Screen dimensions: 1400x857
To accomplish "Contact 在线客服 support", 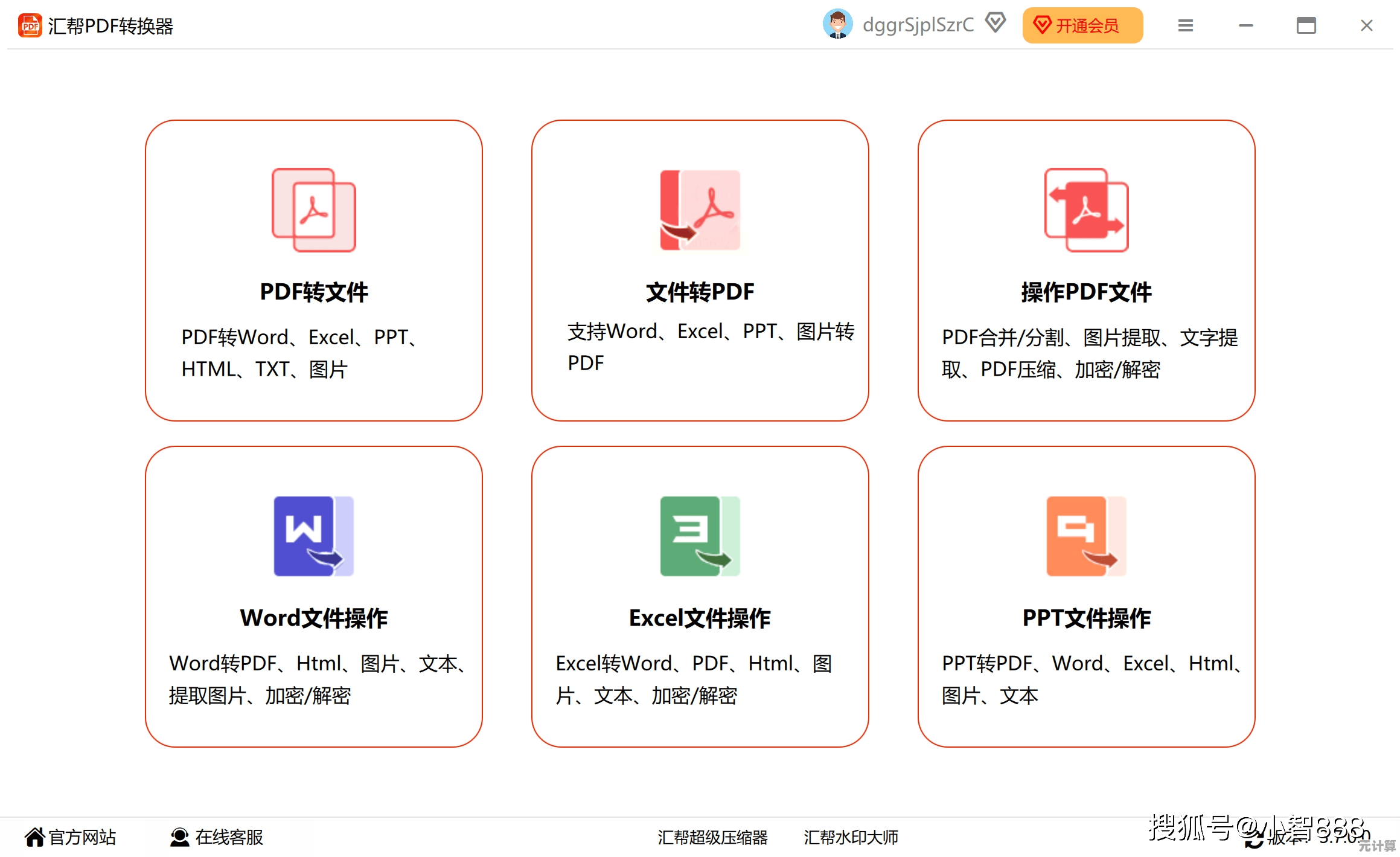I will pyautogui.click(x=217, y=837).
